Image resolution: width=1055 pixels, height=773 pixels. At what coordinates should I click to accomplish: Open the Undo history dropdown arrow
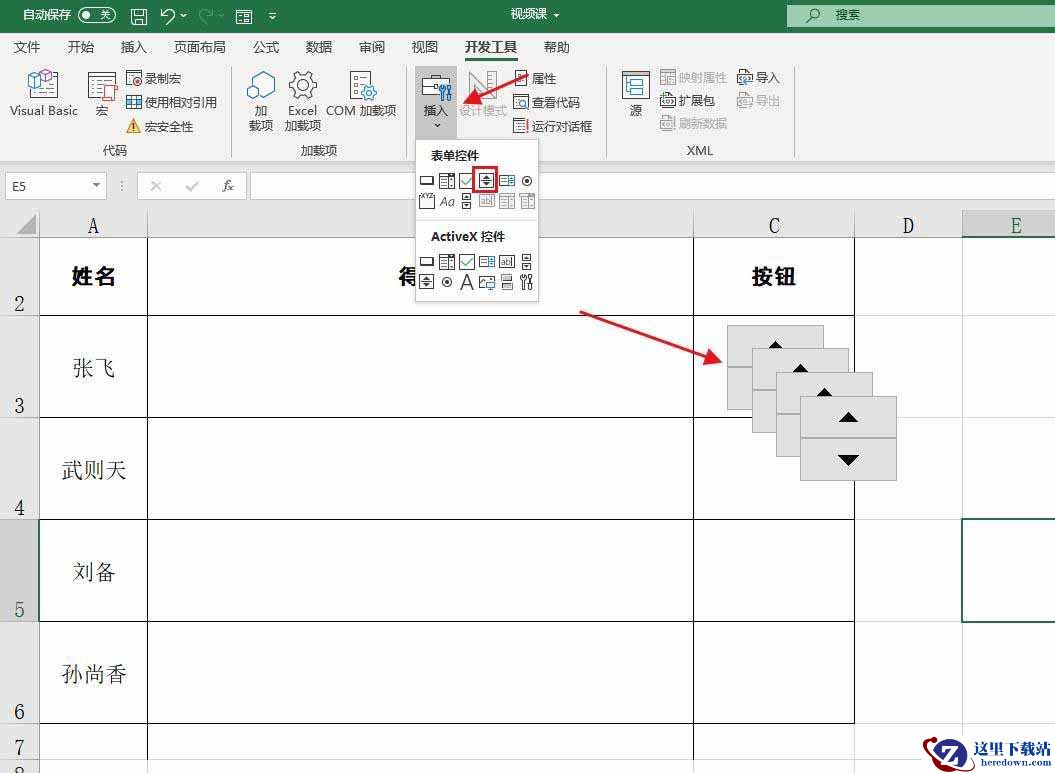[184, 15]
